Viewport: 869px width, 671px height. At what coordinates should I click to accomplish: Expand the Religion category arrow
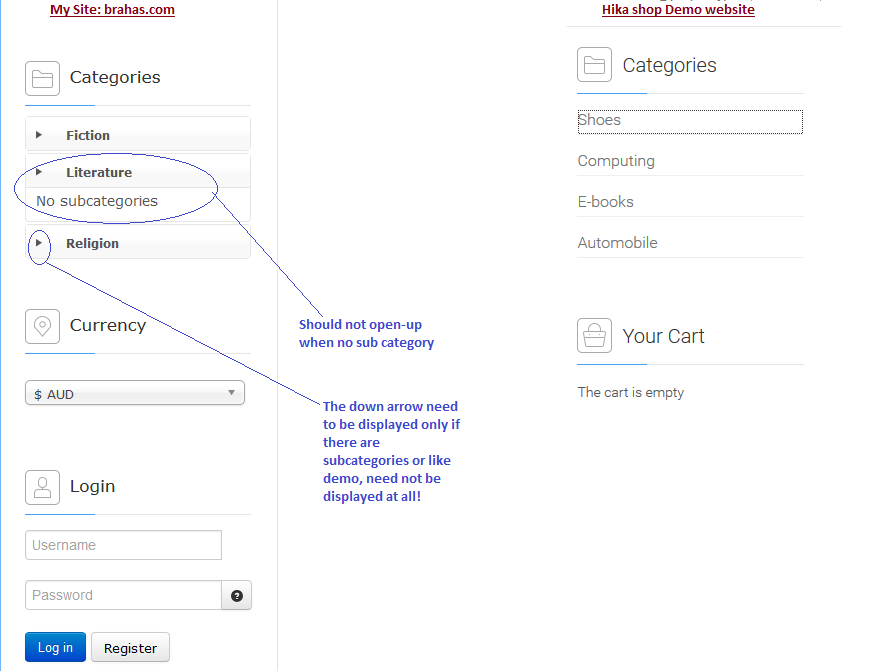pyautogui.click(x=39, y=243)
